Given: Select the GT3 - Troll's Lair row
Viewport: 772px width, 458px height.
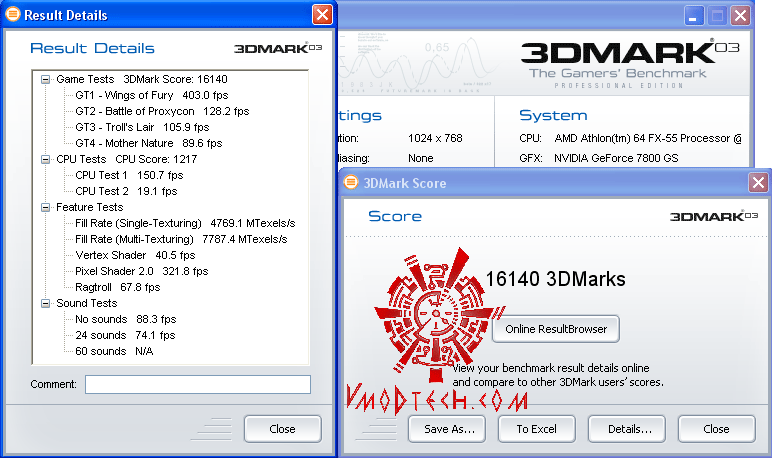Looking at the screenshot, I should (142, 127).
